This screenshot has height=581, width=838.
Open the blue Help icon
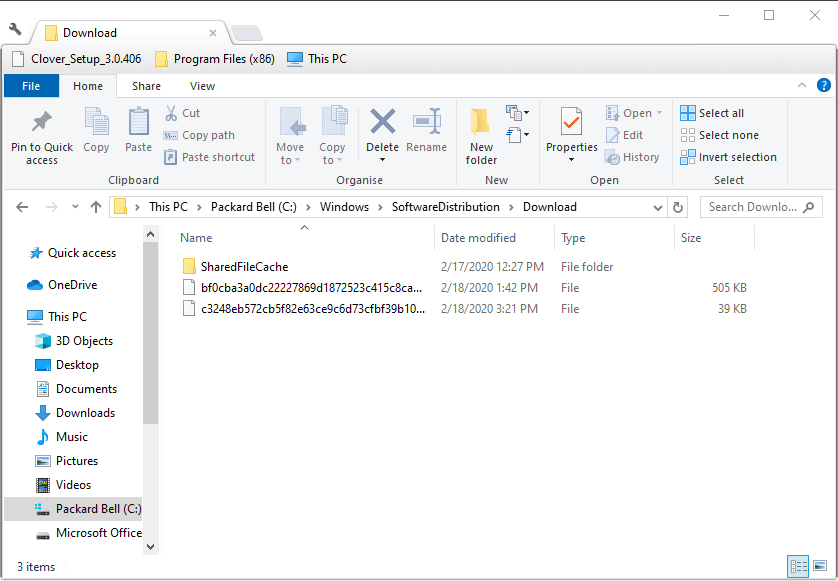pyautogui.click(x=824, y=85)
